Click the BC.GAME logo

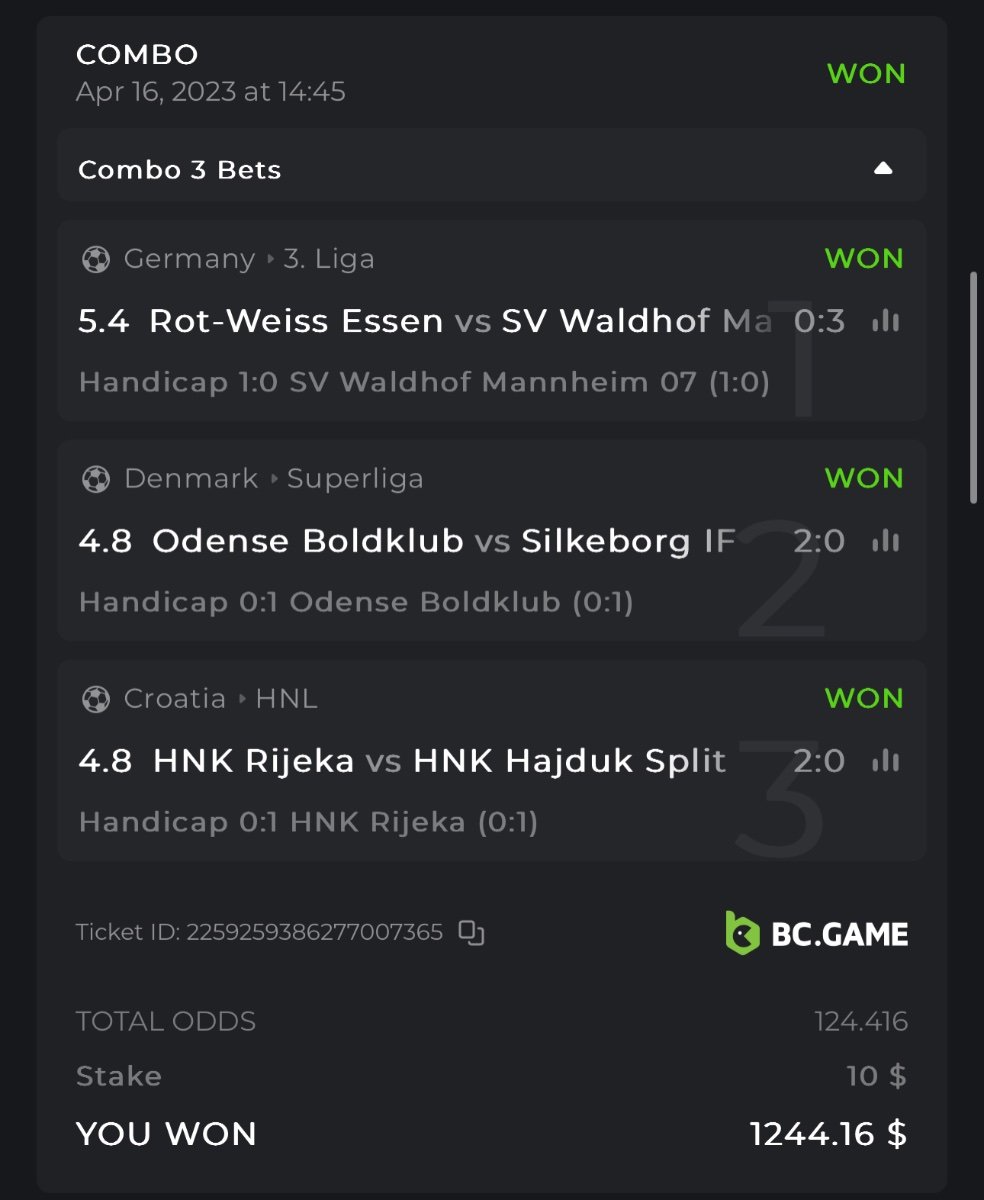point(816,933)
